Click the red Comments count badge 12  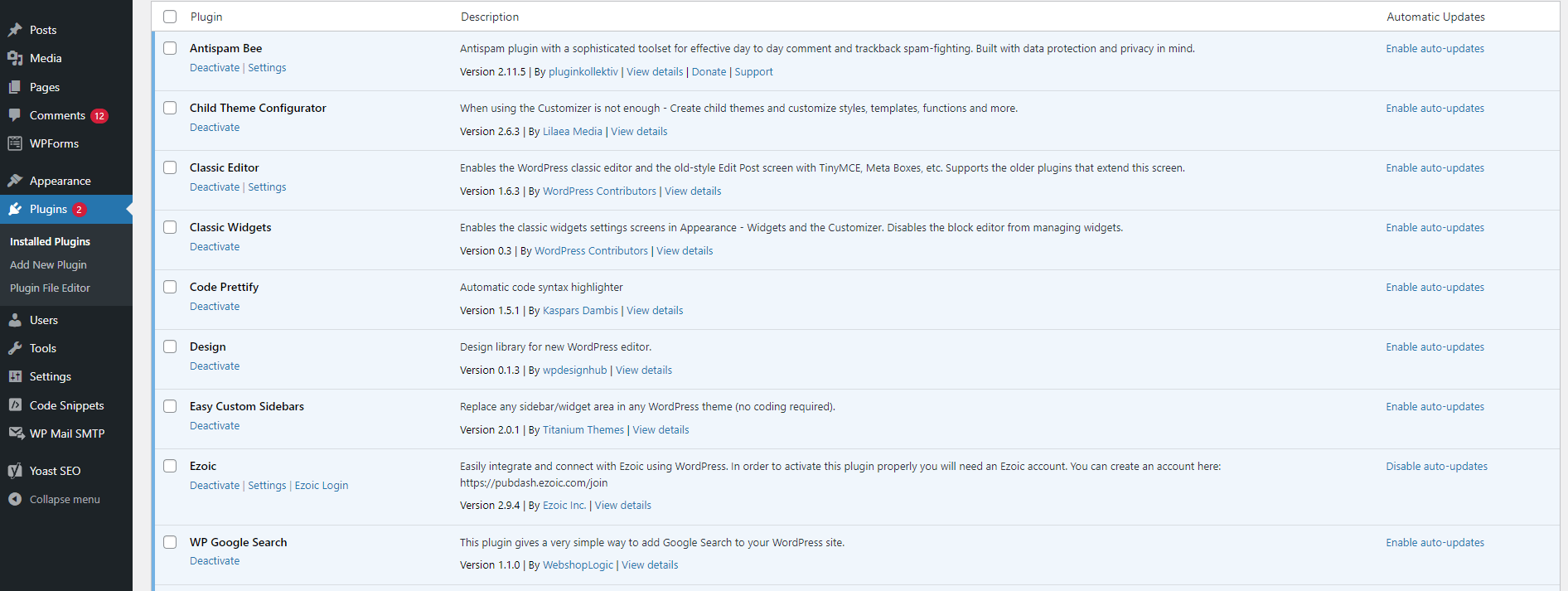click(99, 116)
